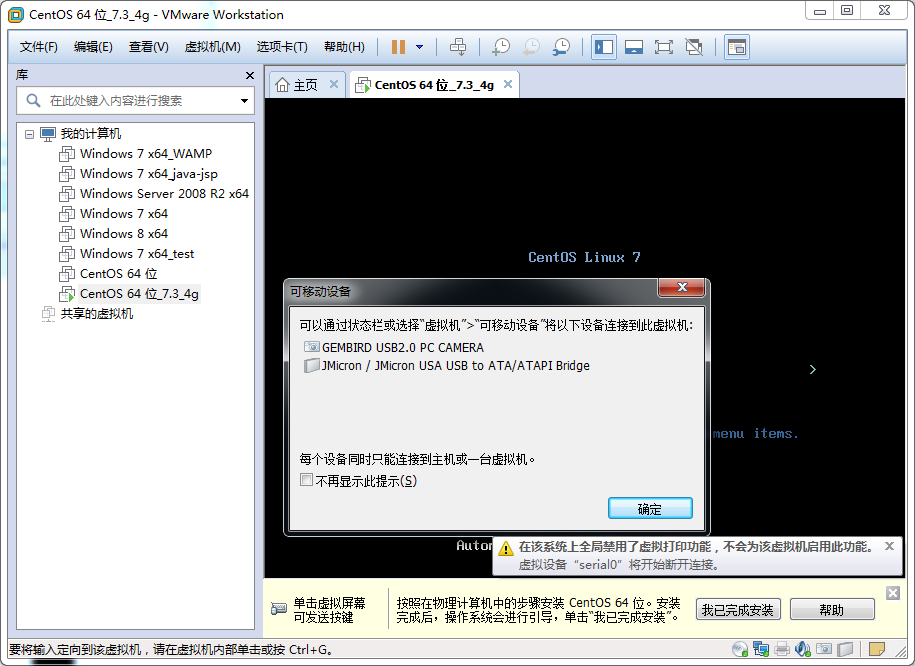This screenshot has width=915, height=666.
Task: Click CentOS Linux 7 text in VM
Action: pos(584,257)
